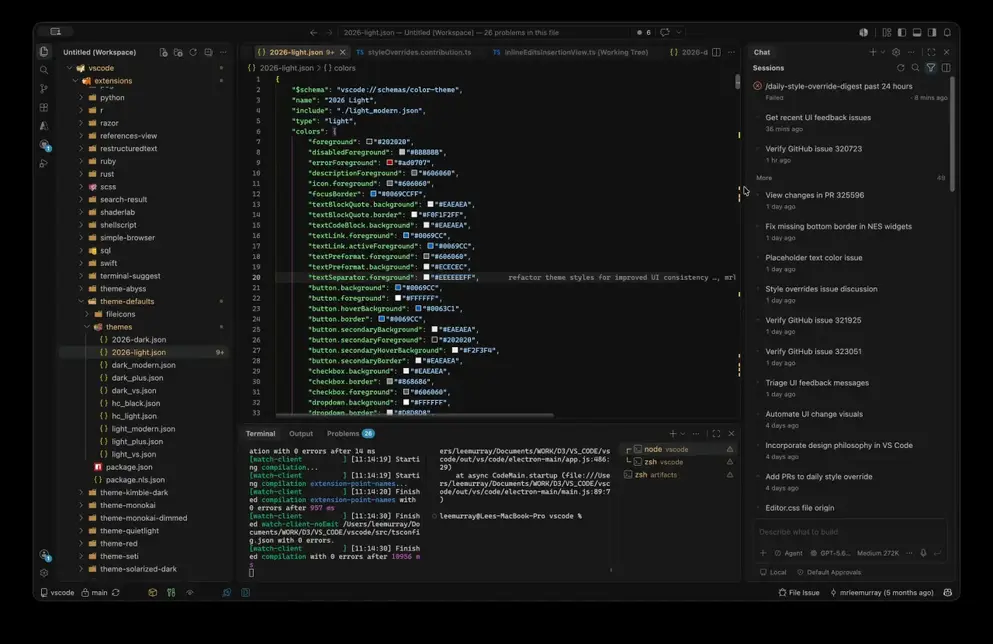Select the zsh artifacts terminal entry
The image size is (993, 644).
678,475
